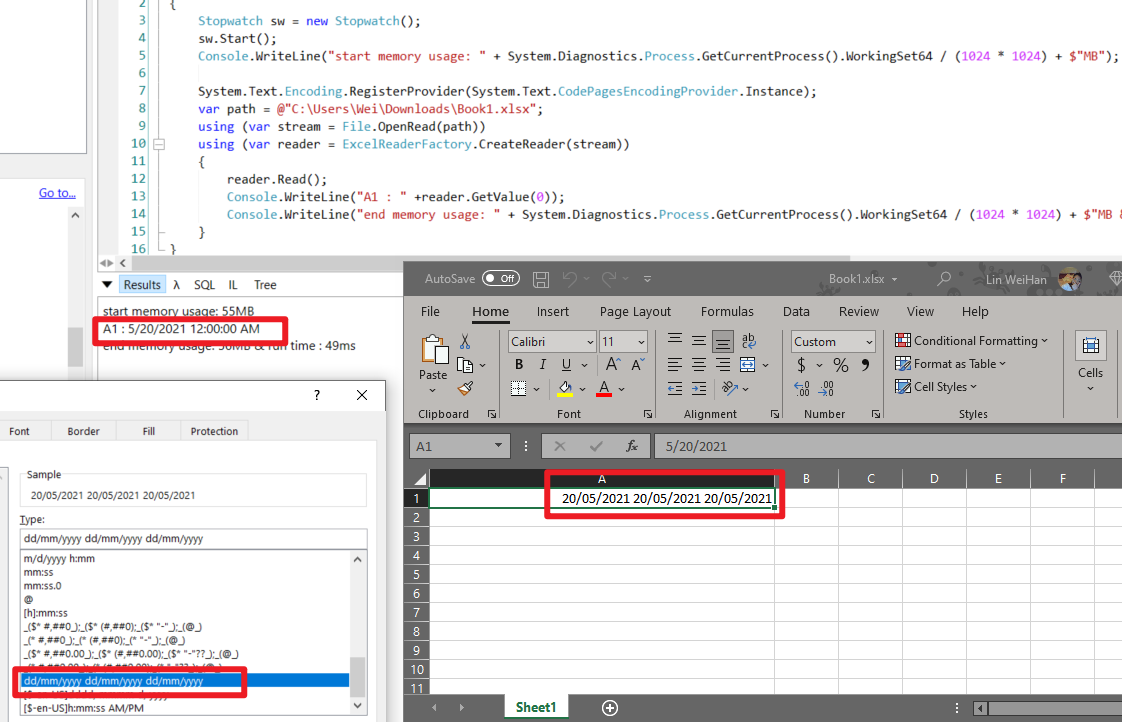The width and height of the screenshot is (1122, 722).
Task: Click the Insert Function fx button
Action: (x=631, y=446)
